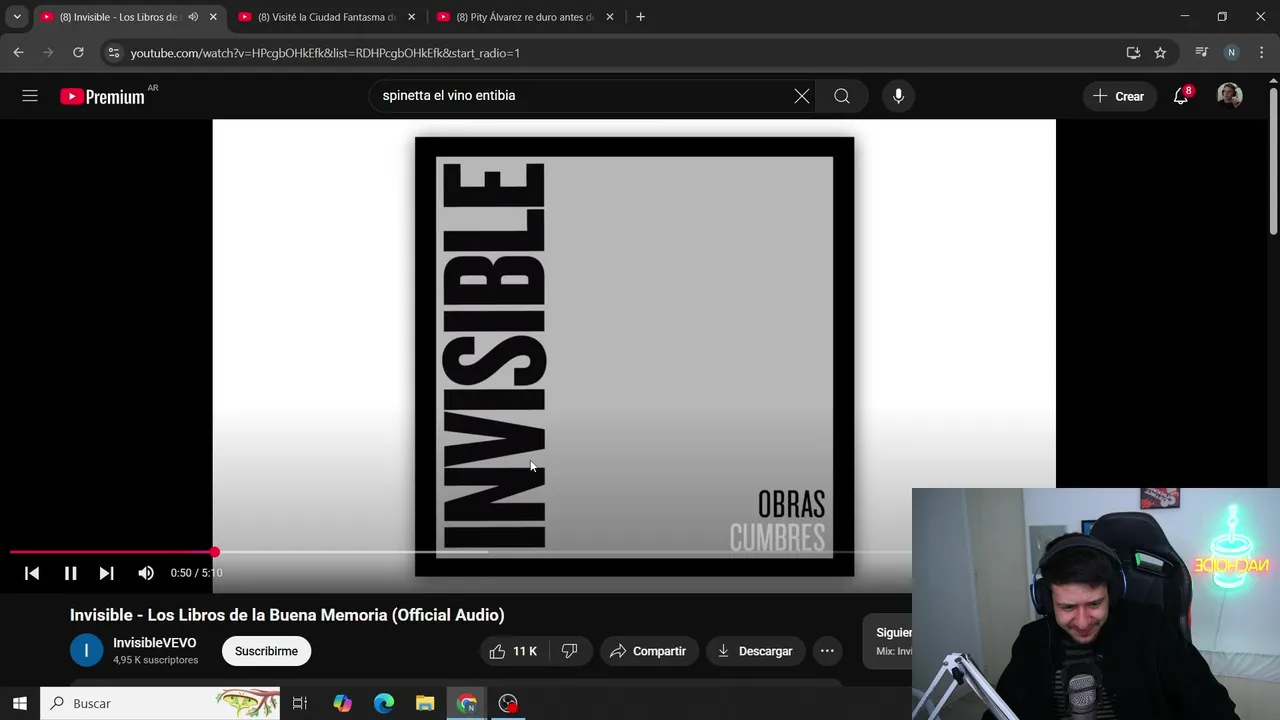The height and width of the screenshot is (720, 1280).
Task: Switch to Visité la Ciudad Fantasma tab
Action: (x=326, y=17)
